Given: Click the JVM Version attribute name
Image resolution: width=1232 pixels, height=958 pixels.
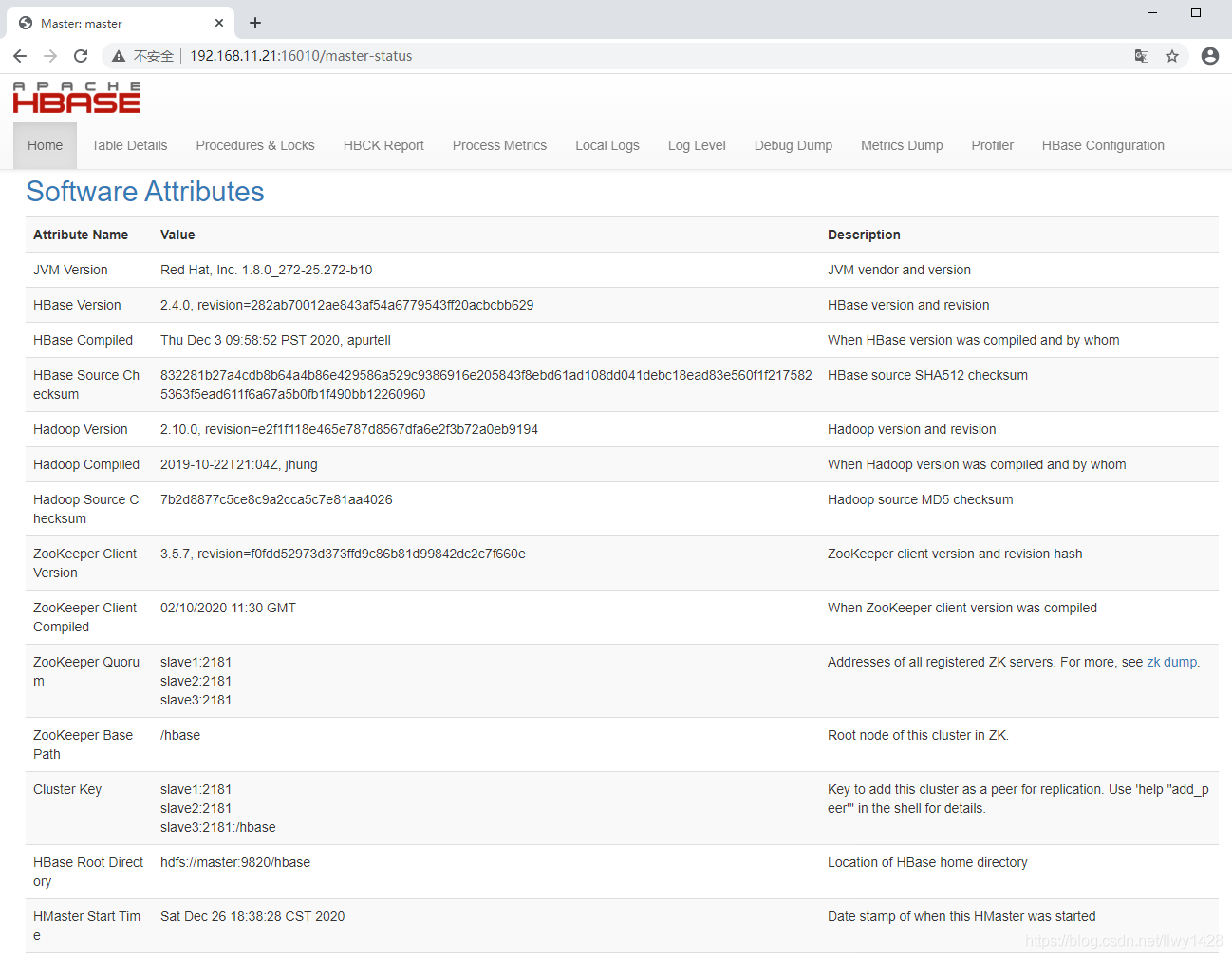Looking at the screenshot, I should tap(70, 270).
